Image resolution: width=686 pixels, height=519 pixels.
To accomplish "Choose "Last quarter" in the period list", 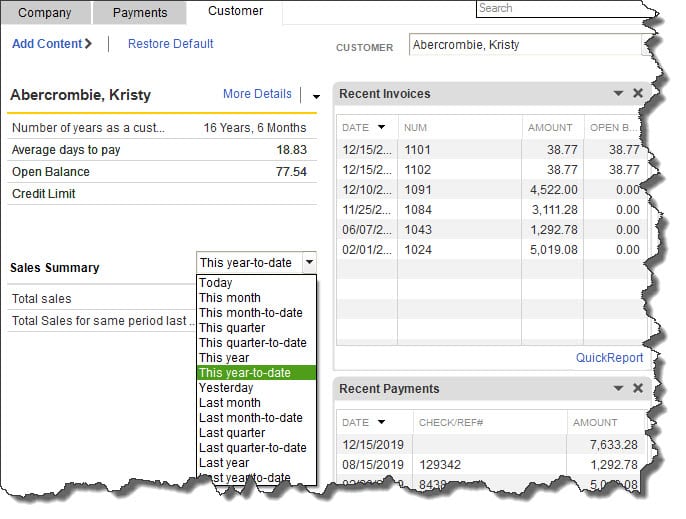I will [x=232, y=433].
